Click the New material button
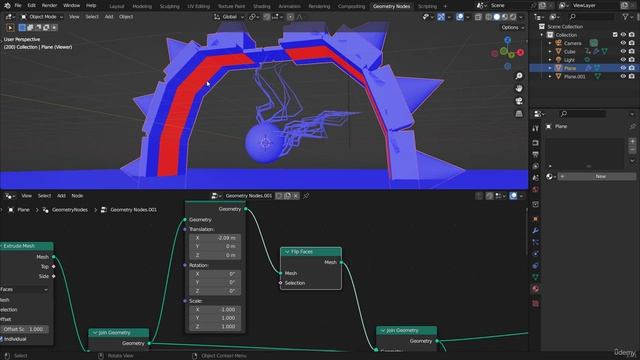The image size is (640, 360). (x=600, y=176)
